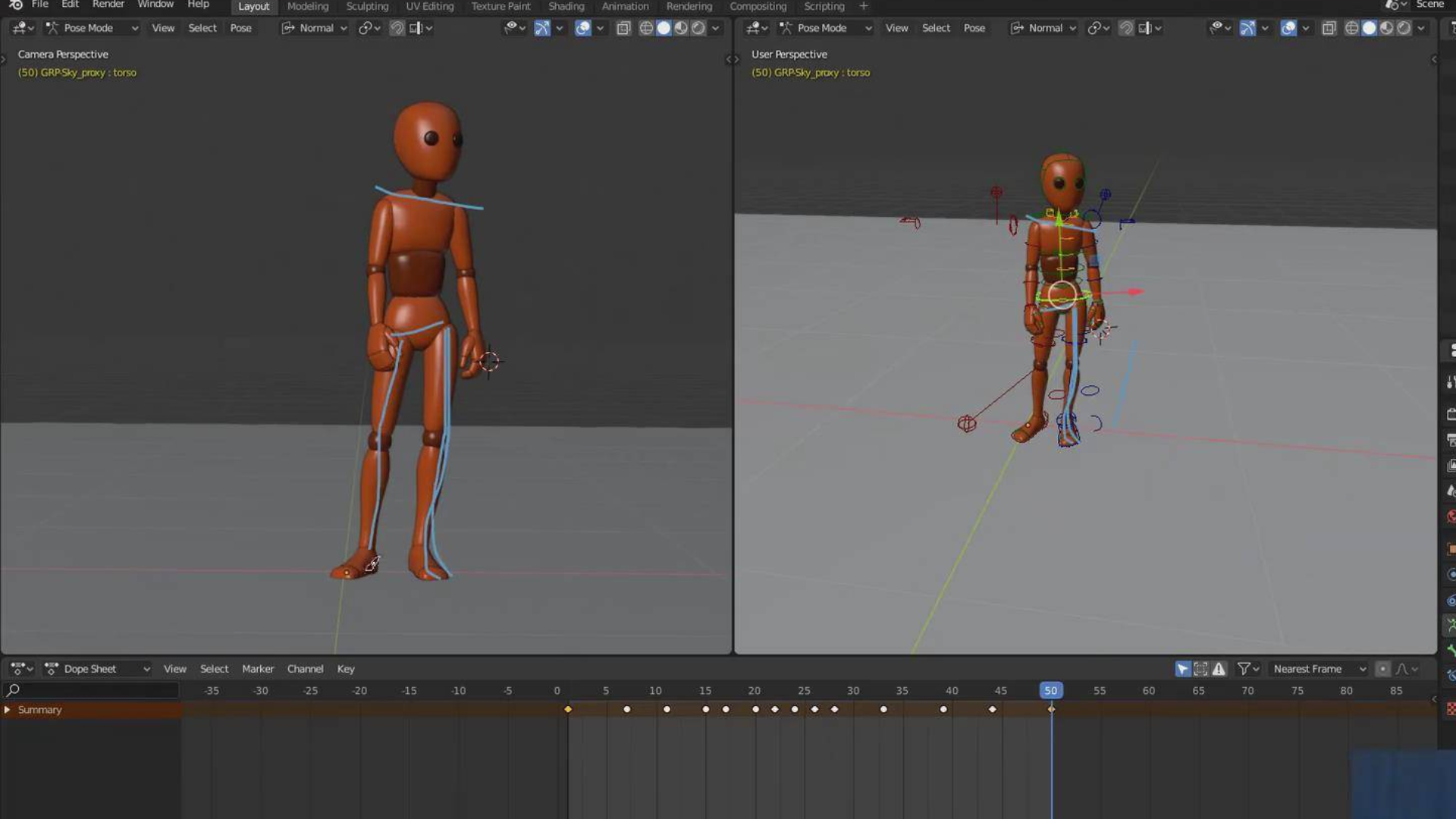Expand the Summary channel row
The height and width of the screenshot is (819, 1456).
point(7,710)
